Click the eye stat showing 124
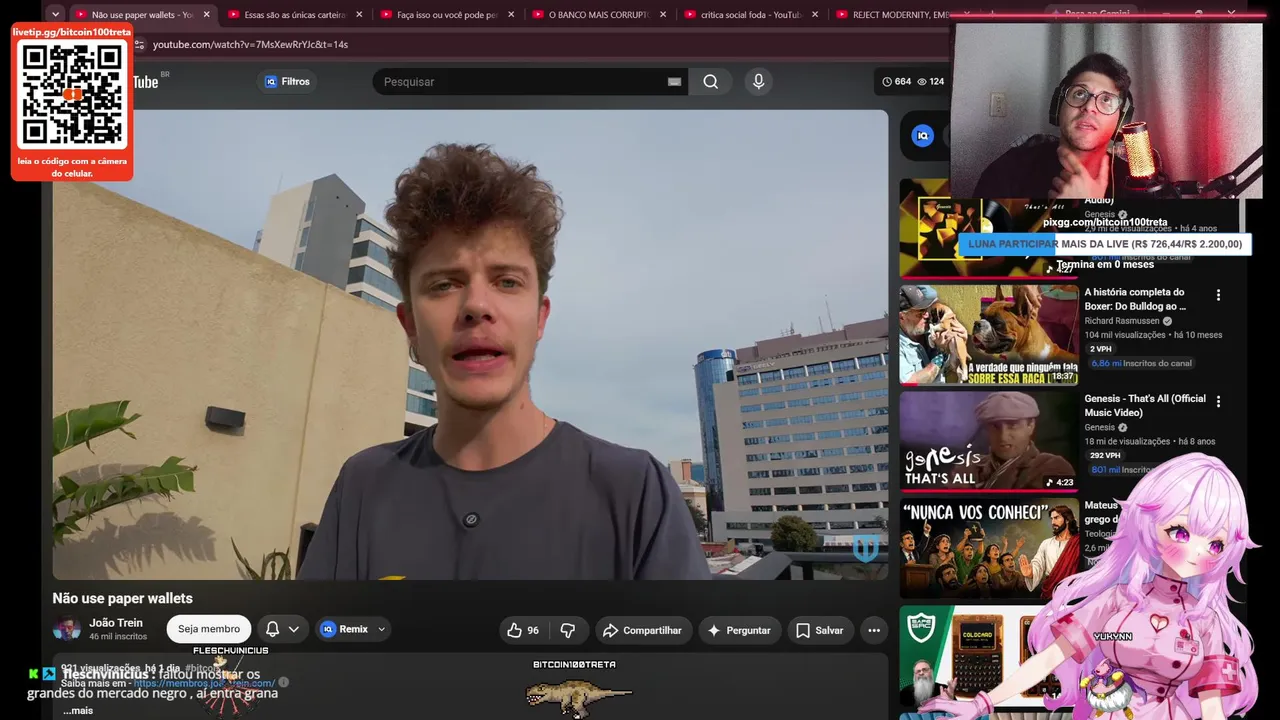Viewport: 1280px width, 720px height. [931, 82]
